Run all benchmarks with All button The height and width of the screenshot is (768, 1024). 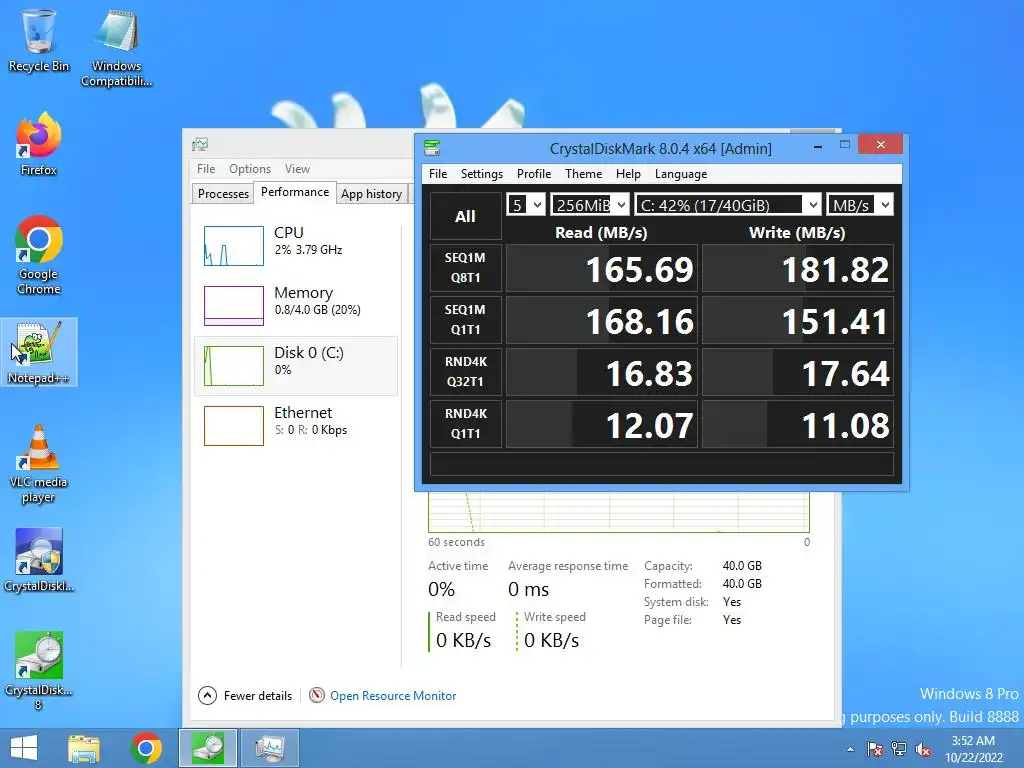click(x=466, y=216)
